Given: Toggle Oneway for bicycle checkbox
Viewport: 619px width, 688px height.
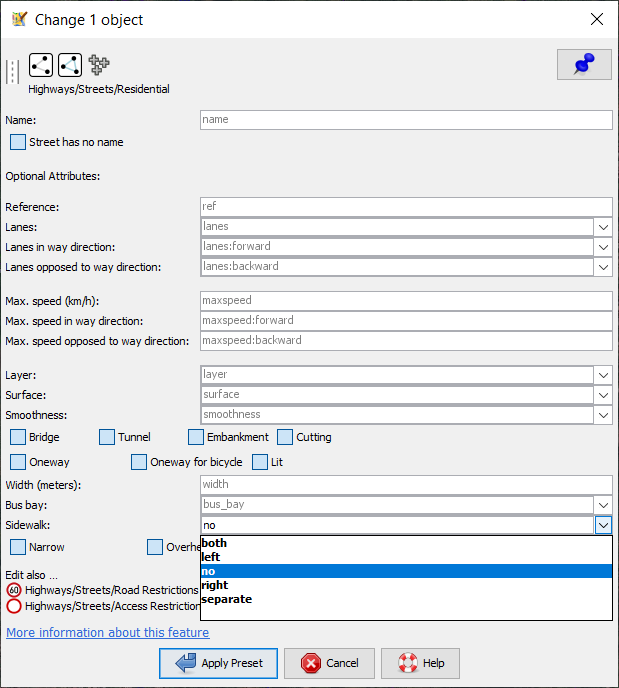Looking at the screenshot, I should click(139, 462).
